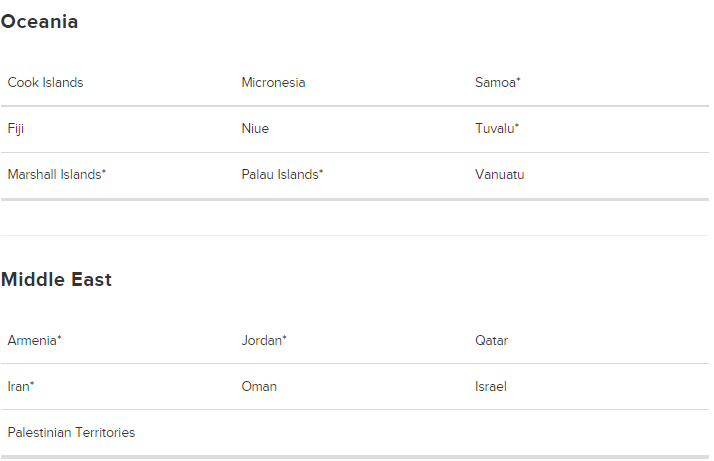
Task: Choose Samoa in the Oceania table
Action: point(494,82)
